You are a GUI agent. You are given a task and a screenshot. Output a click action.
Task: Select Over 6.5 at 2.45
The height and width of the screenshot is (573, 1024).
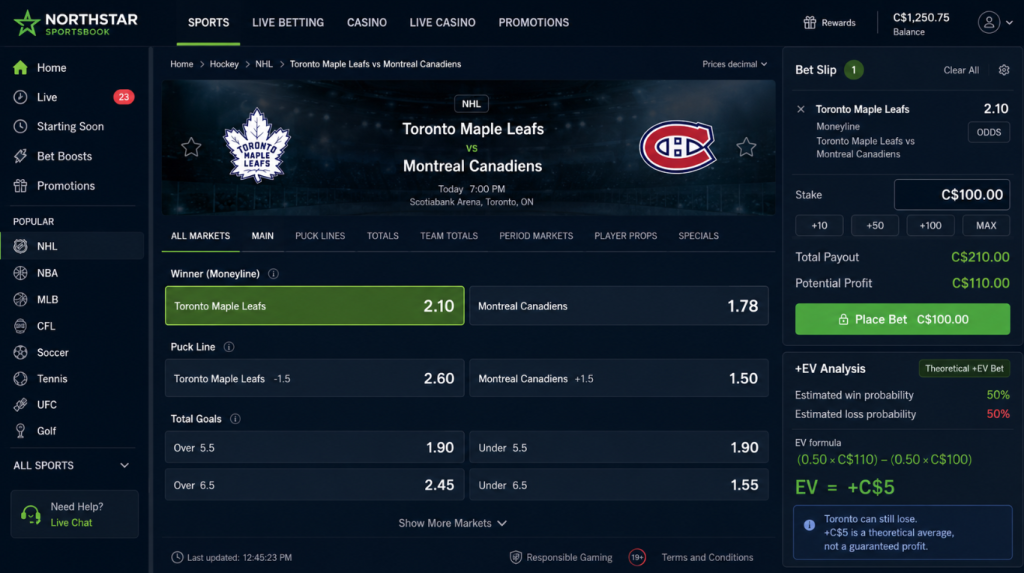315,485
